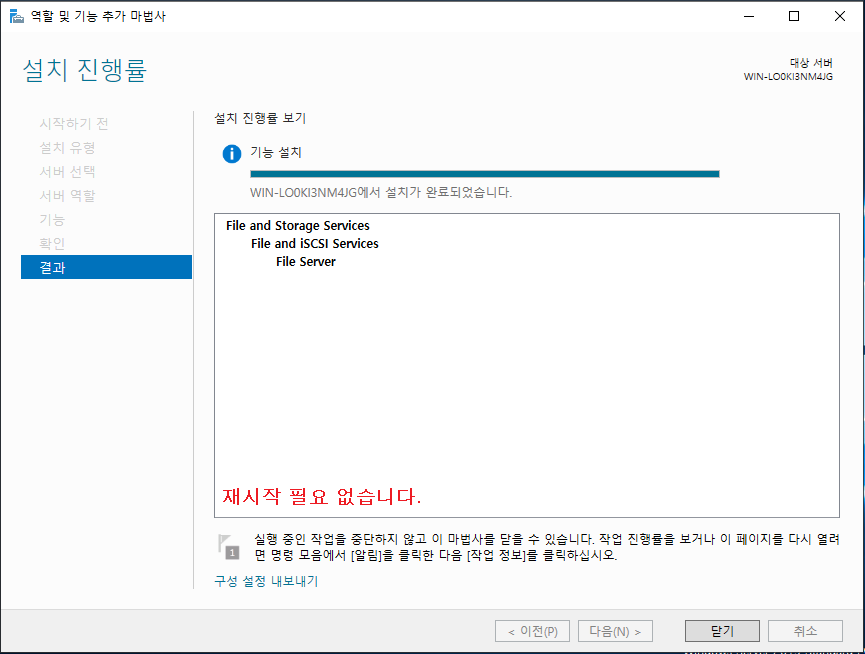Click the red 재시작 필요 없습니다 text
Image resolution: width=865 pixels, height=654 pixels.
[x=322, y=496]
